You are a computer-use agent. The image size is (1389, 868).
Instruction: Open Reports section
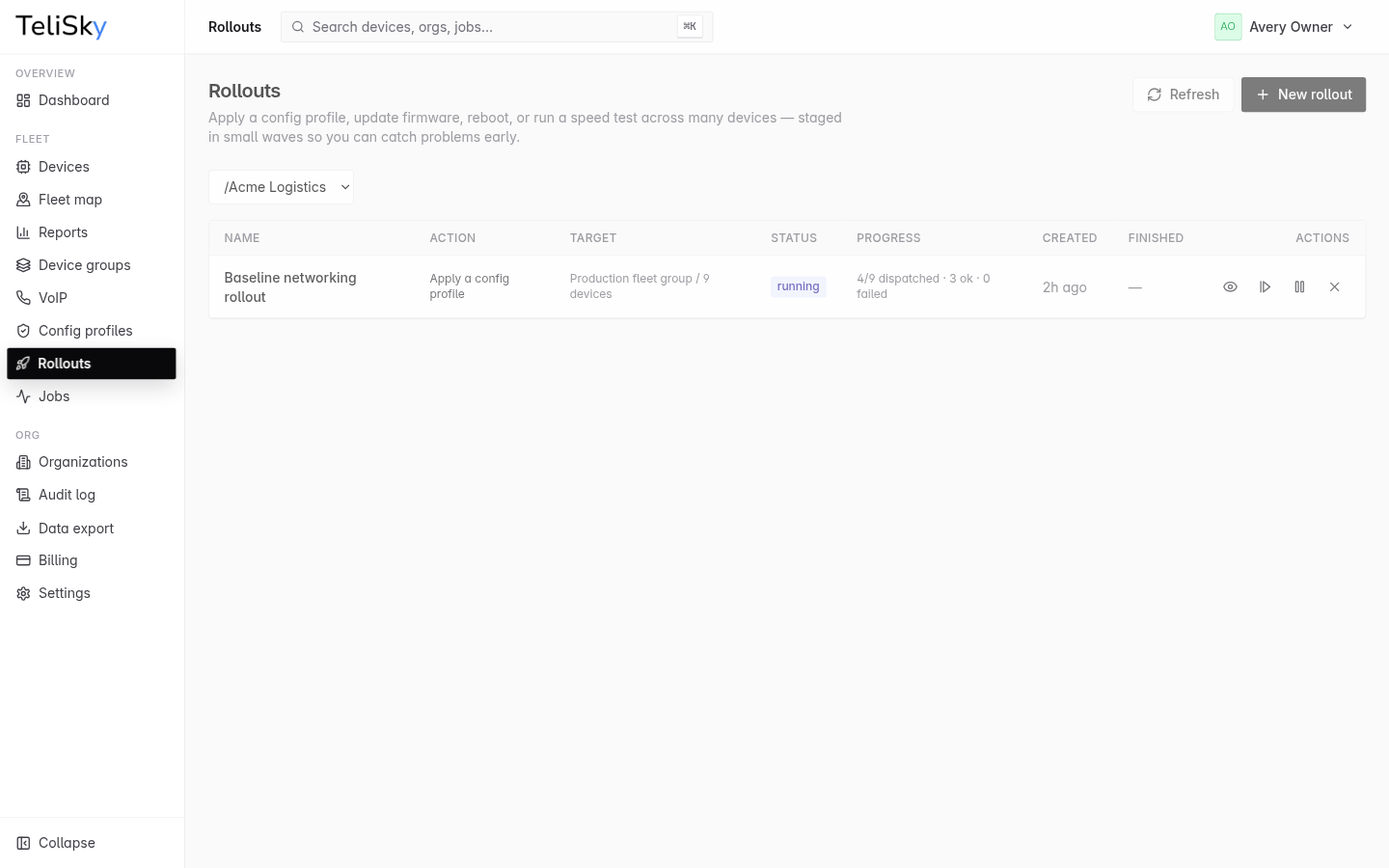(x=92, y=232)
